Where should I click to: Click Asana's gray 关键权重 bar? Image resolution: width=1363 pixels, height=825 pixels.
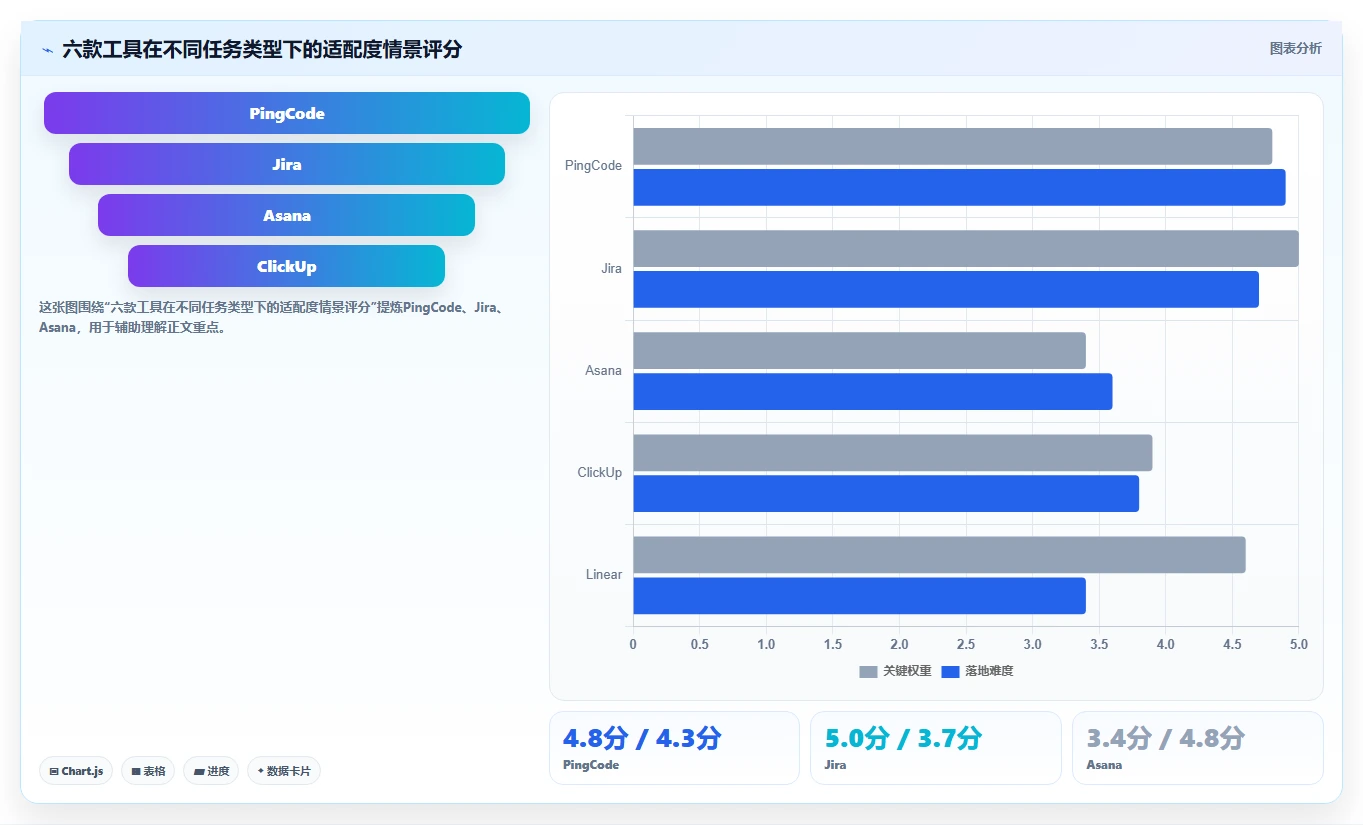[x=859, y=350]
